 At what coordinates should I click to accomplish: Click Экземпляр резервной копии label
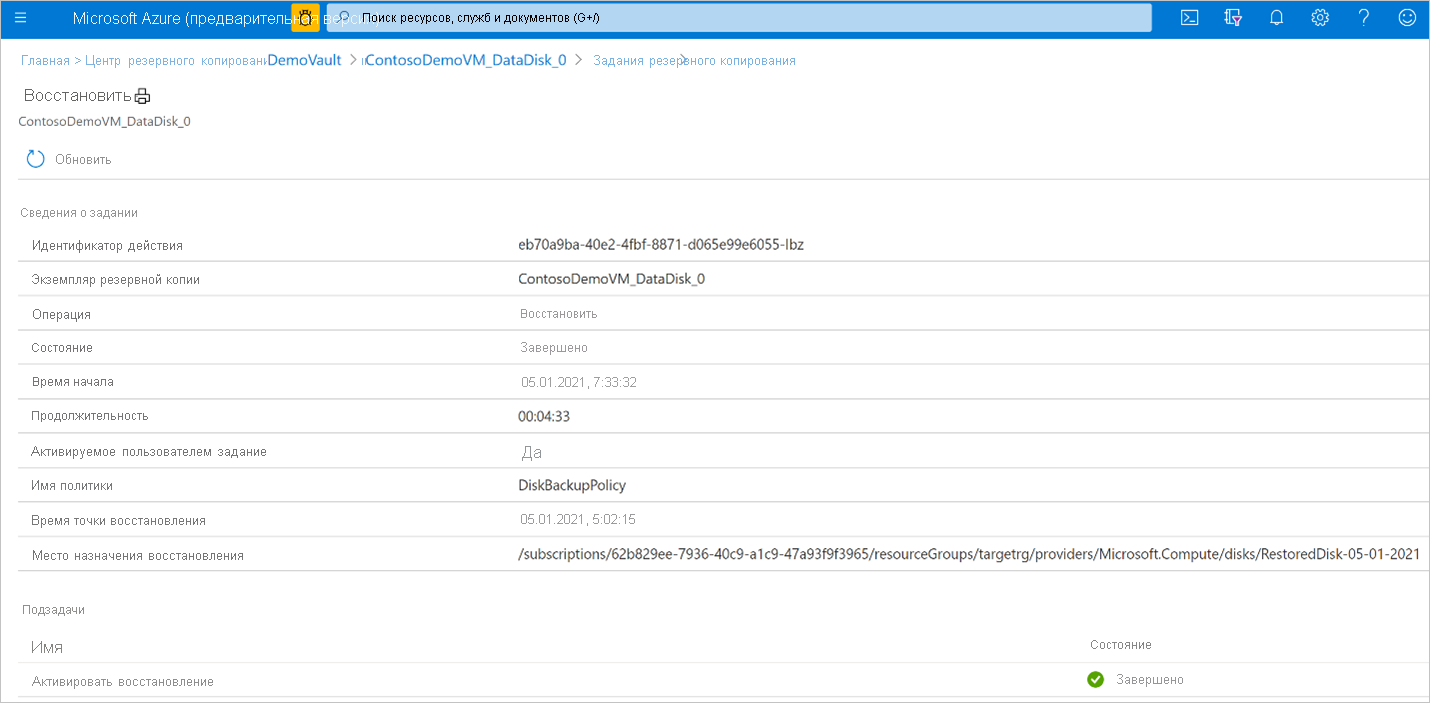point(116,280)
